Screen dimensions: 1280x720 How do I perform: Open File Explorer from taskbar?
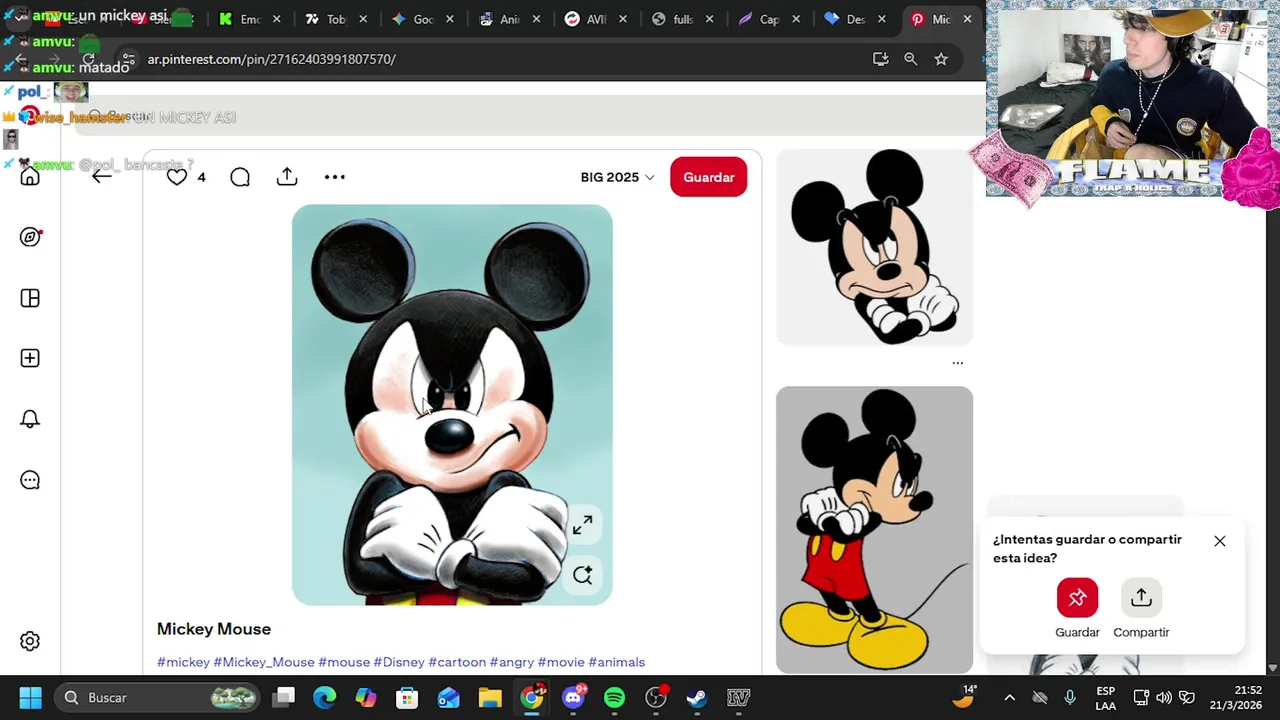[490, 697]
